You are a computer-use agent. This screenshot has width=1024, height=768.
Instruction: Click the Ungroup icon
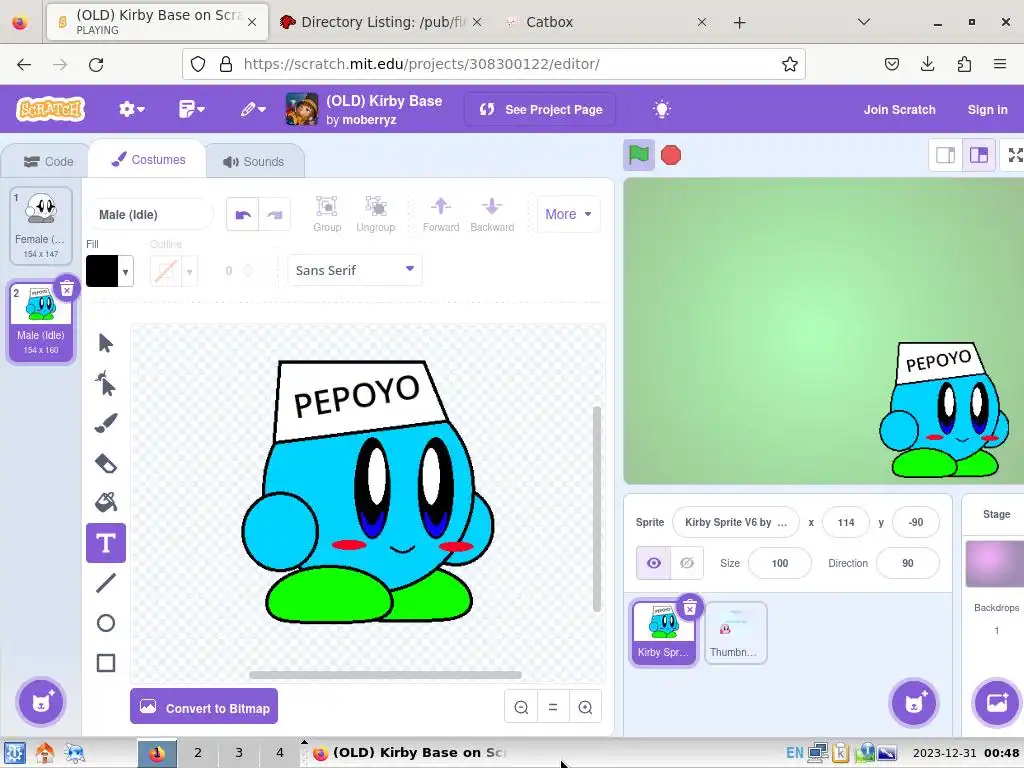coord(376,214)
